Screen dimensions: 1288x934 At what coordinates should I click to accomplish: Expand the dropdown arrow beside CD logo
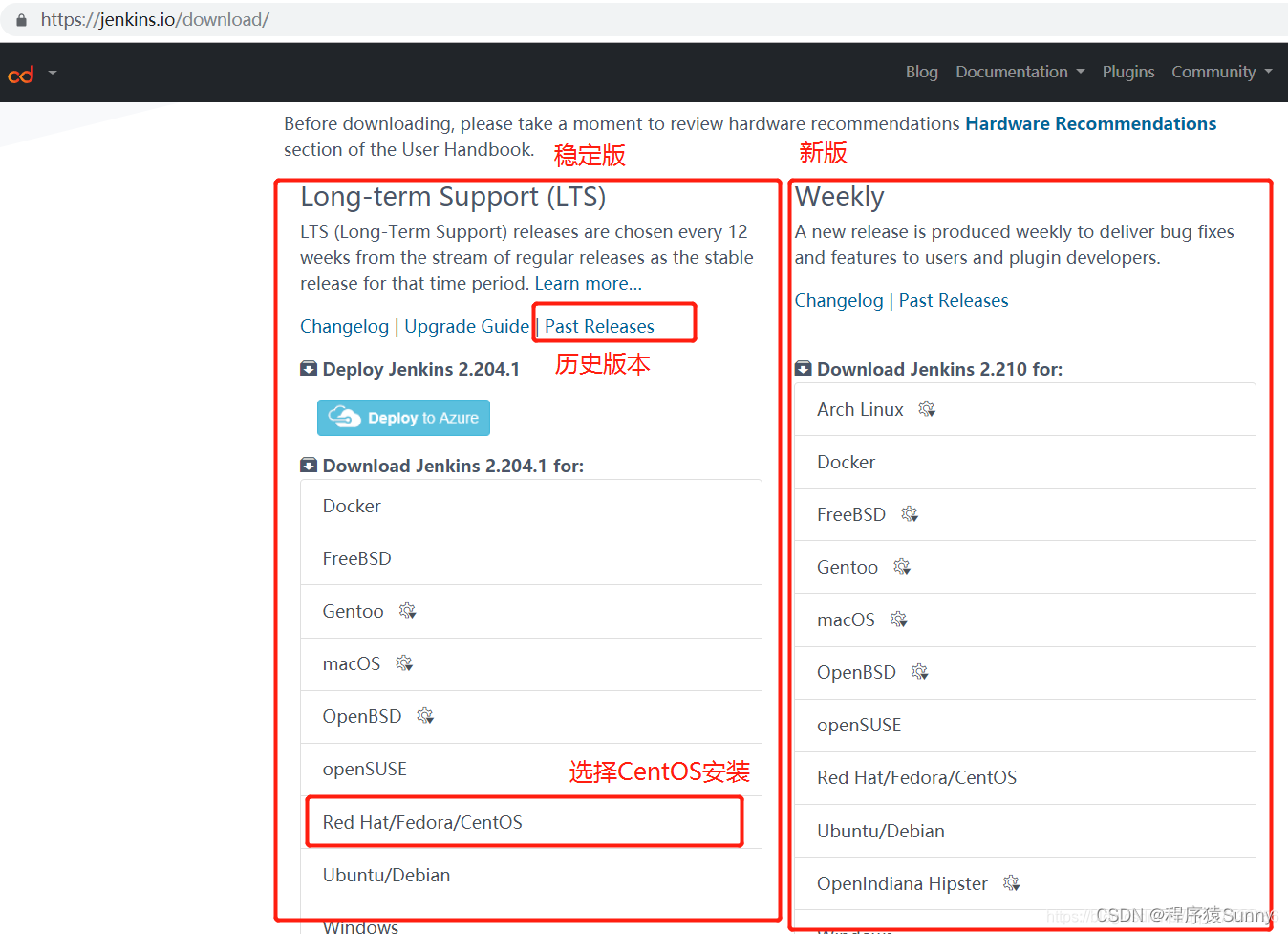(53, 73)
